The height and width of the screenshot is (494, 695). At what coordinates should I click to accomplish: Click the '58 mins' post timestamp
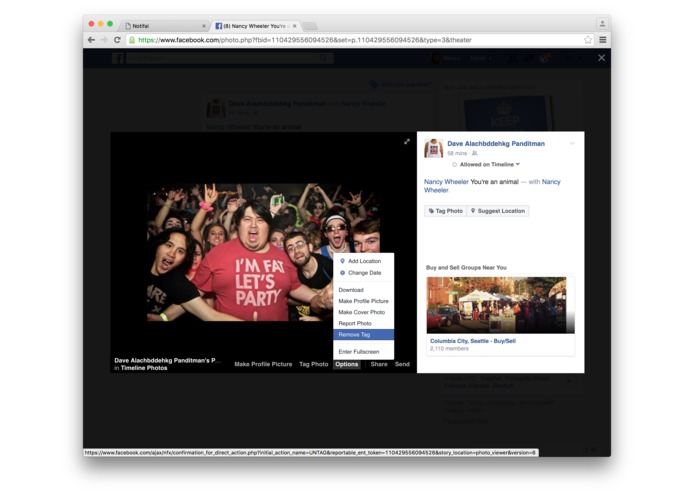point(457,153)
